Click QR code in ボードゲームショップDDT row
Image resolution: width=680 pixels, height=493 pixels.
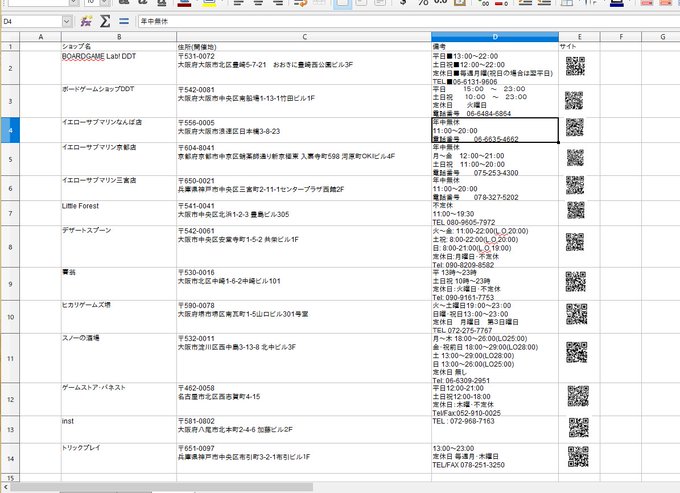click(x=574, y=100)
